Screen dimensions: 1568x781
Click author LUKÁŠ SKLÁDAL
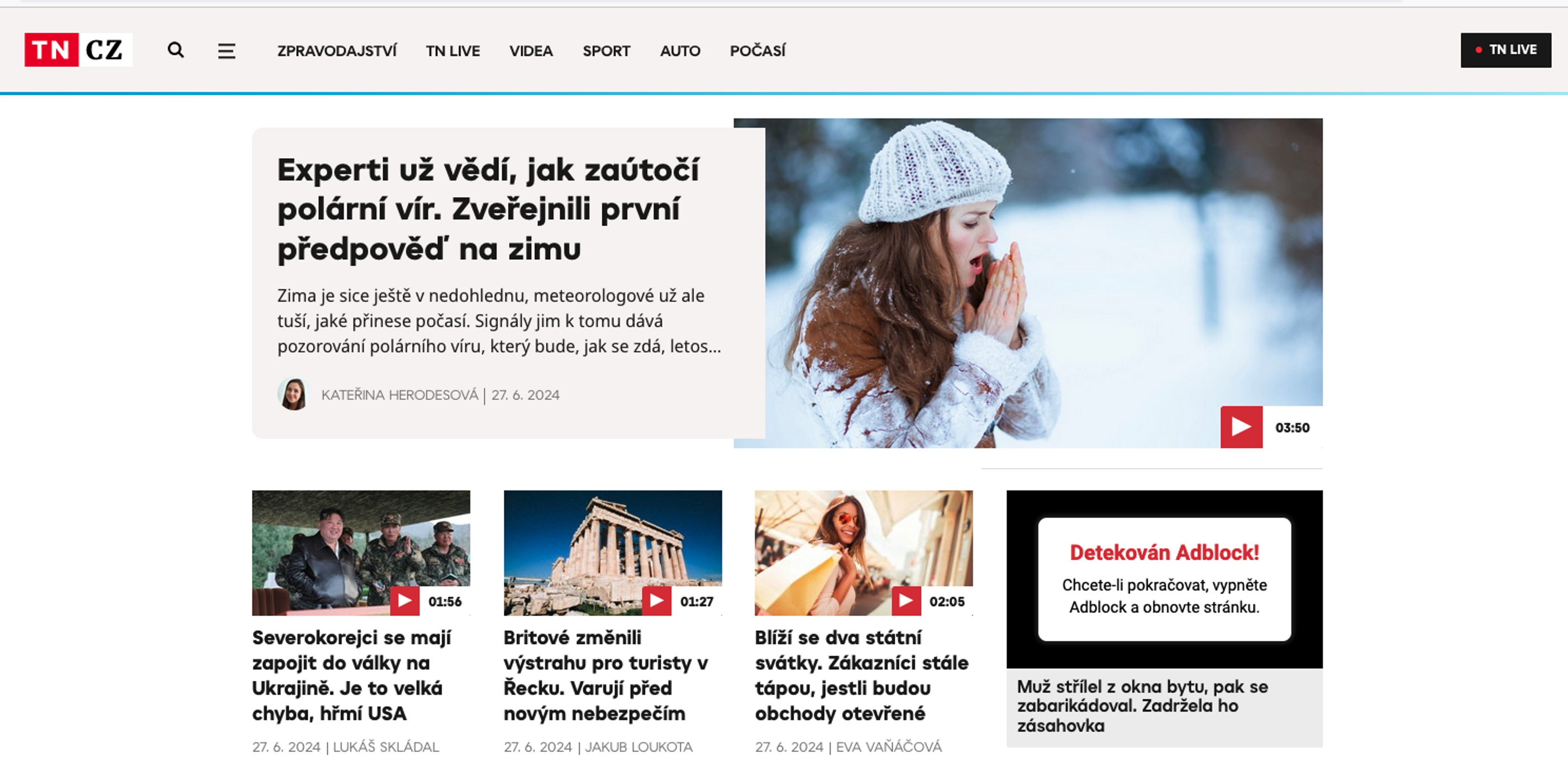pyautogui.click(x=386, y=747)
